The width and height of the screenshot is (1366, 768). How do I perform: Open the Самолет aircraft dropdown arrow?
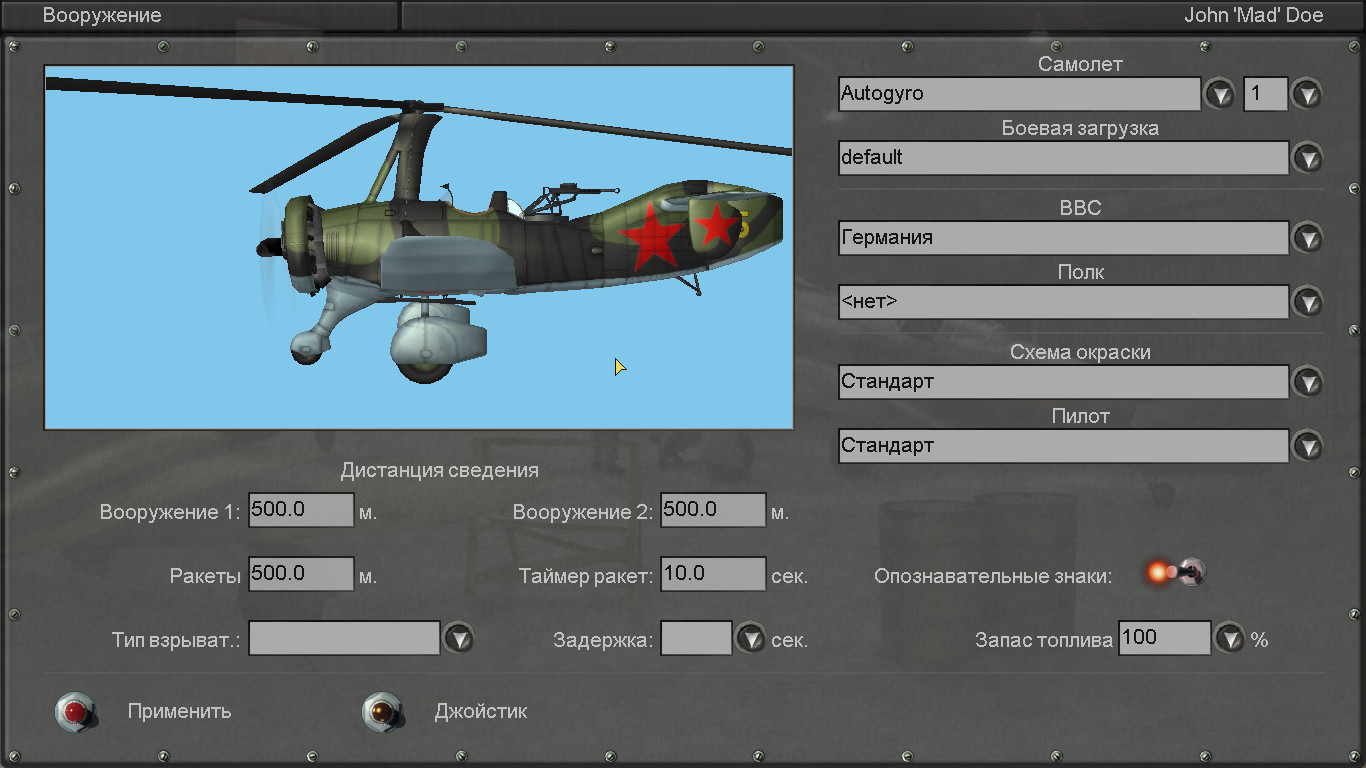pos(1219,95)
